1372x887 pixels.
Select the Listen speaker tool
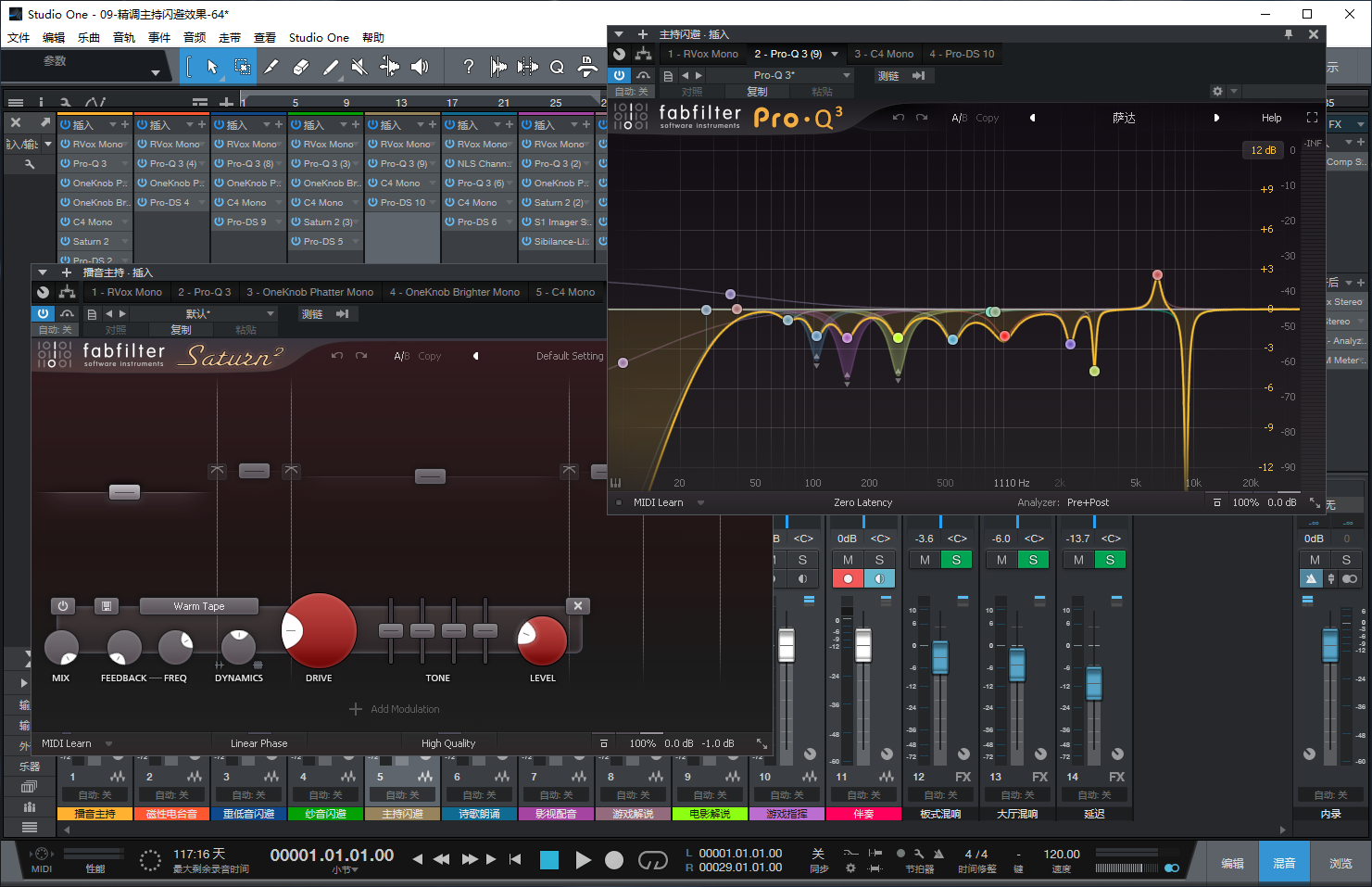(x=420, y=67)
